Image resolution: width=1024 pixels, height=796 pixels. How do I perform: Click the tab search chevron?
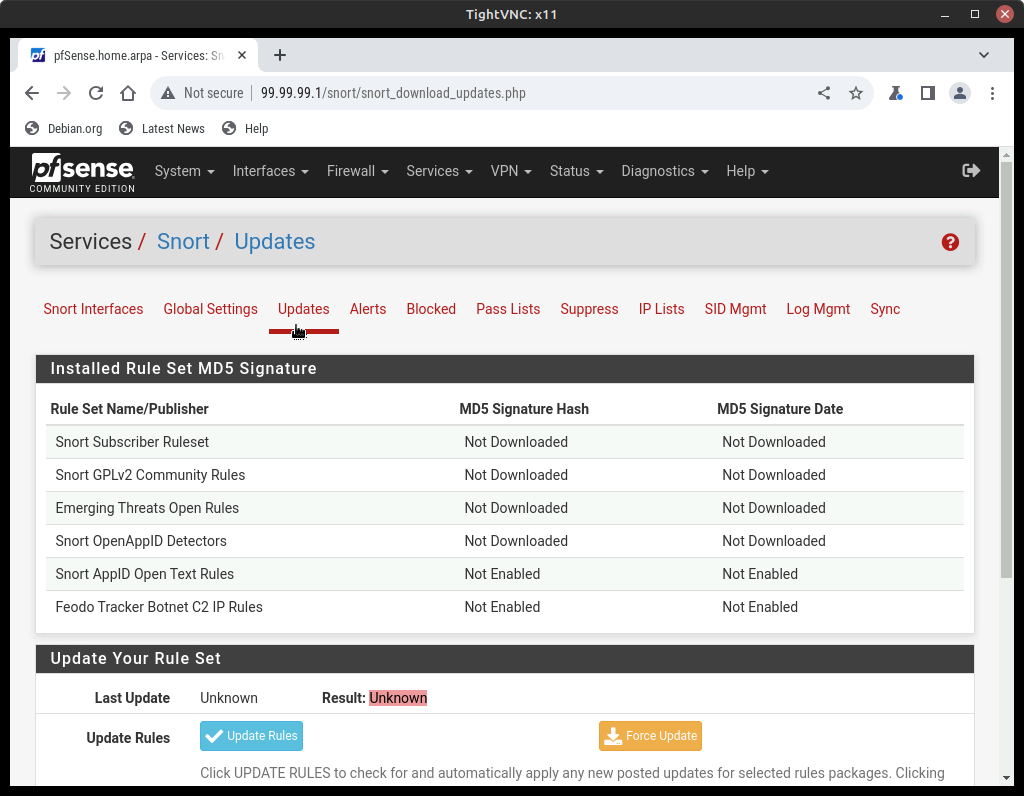tap(984, 56)
